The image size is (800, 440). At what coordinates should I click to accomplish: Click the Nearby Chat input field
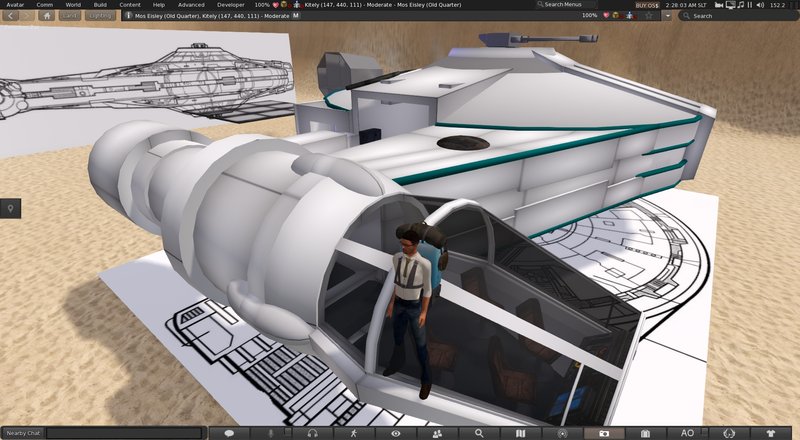coord(124,433)
